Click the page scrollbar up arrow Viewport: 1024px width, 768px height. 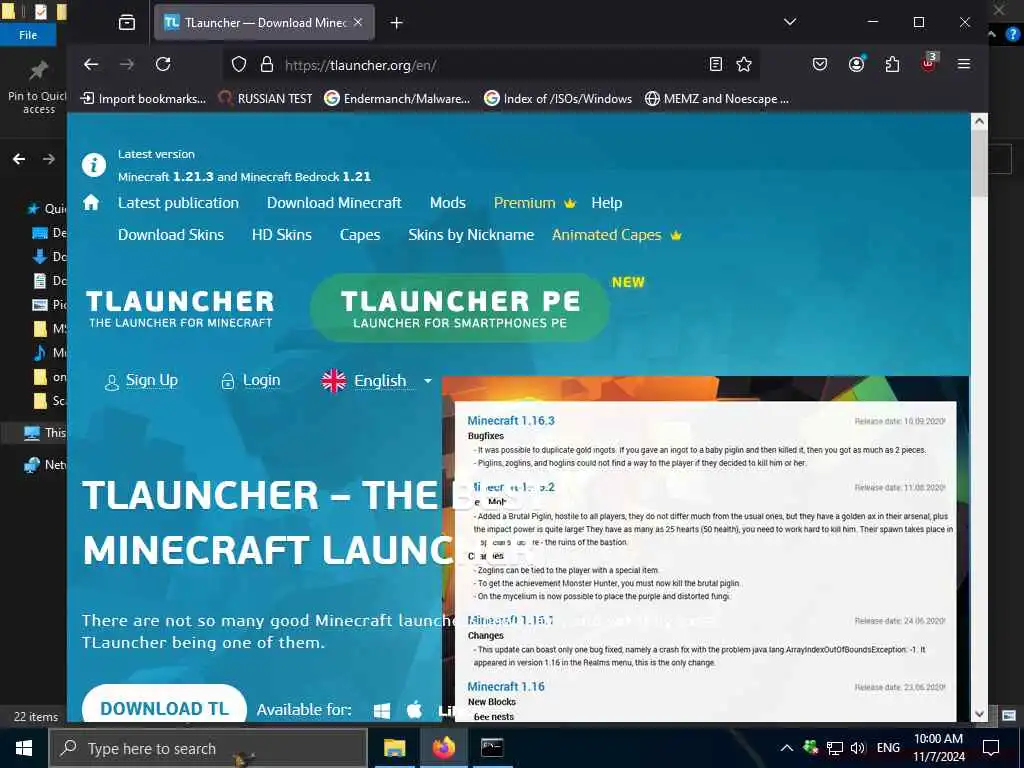(x=978, y=121)
